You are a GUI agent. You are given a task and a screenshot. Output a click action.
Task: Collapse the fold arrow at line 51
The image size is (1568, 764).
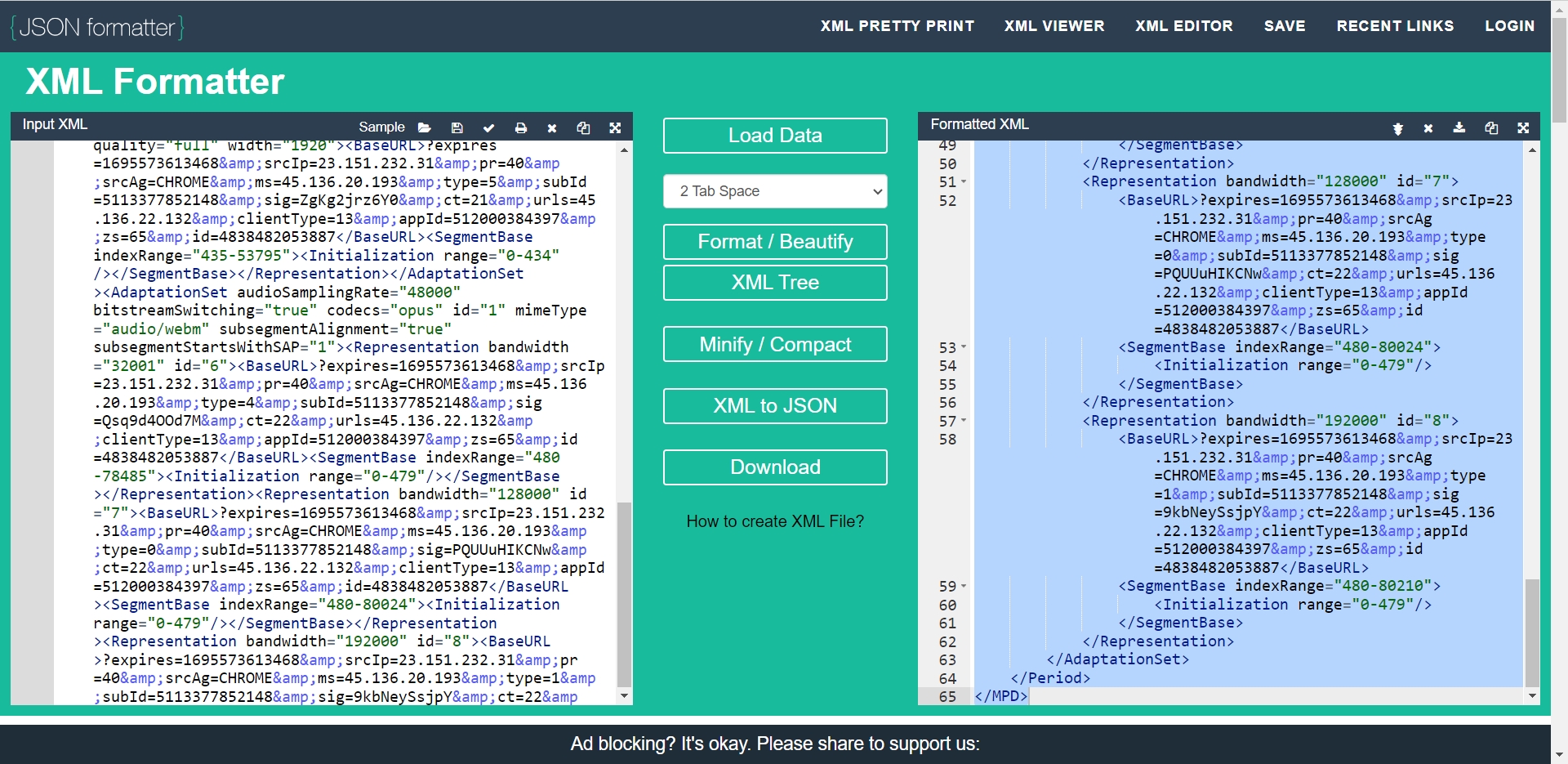tap(964, 181)
